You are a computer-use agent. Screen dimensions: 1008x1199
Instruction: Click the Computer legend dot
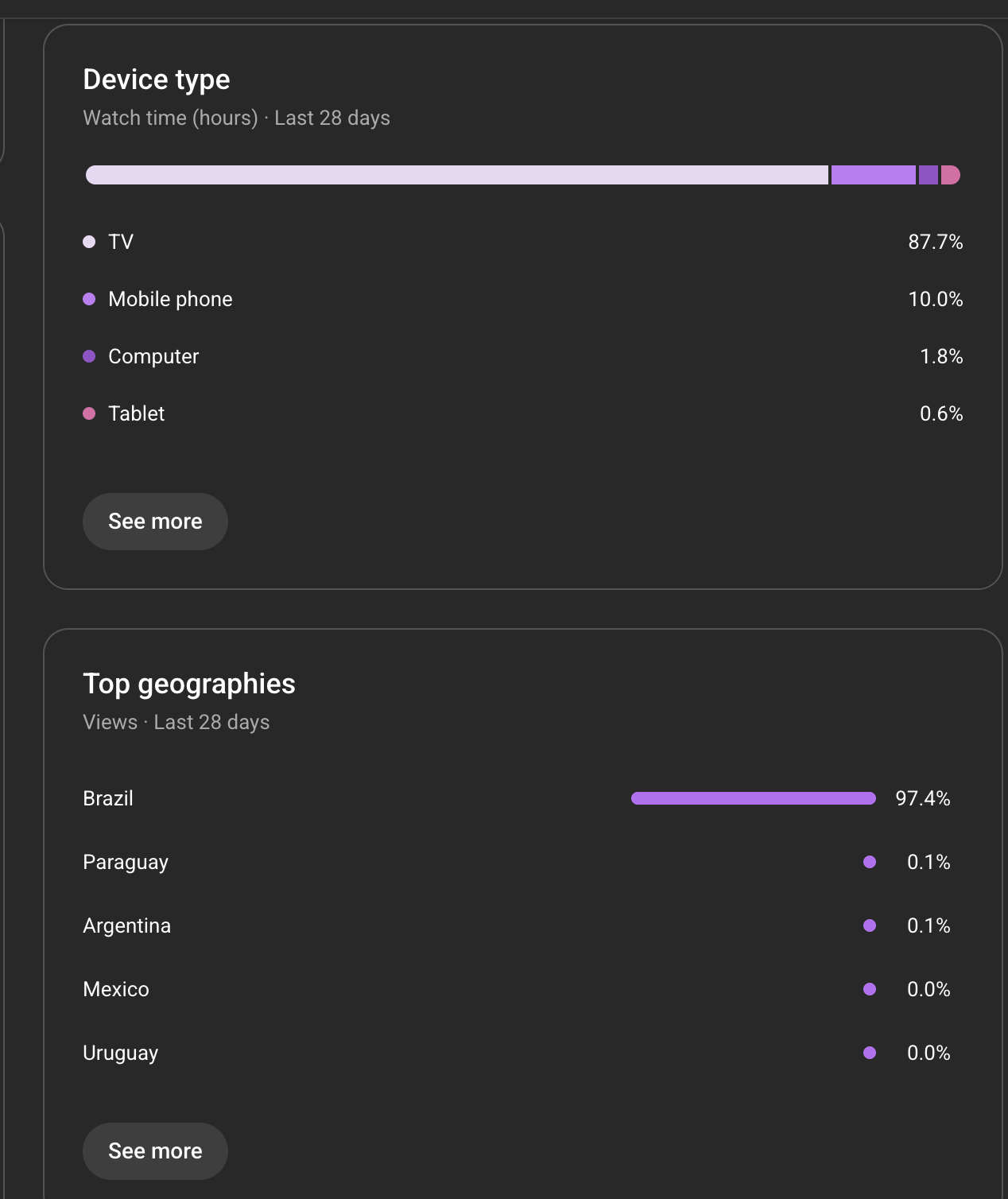[x=89, y=356]
